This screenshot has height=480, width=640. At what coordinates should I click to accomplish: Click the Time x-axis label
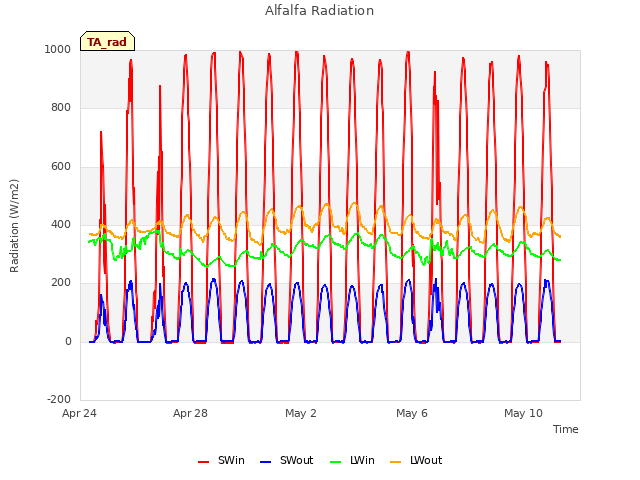[x=566, y=429]
